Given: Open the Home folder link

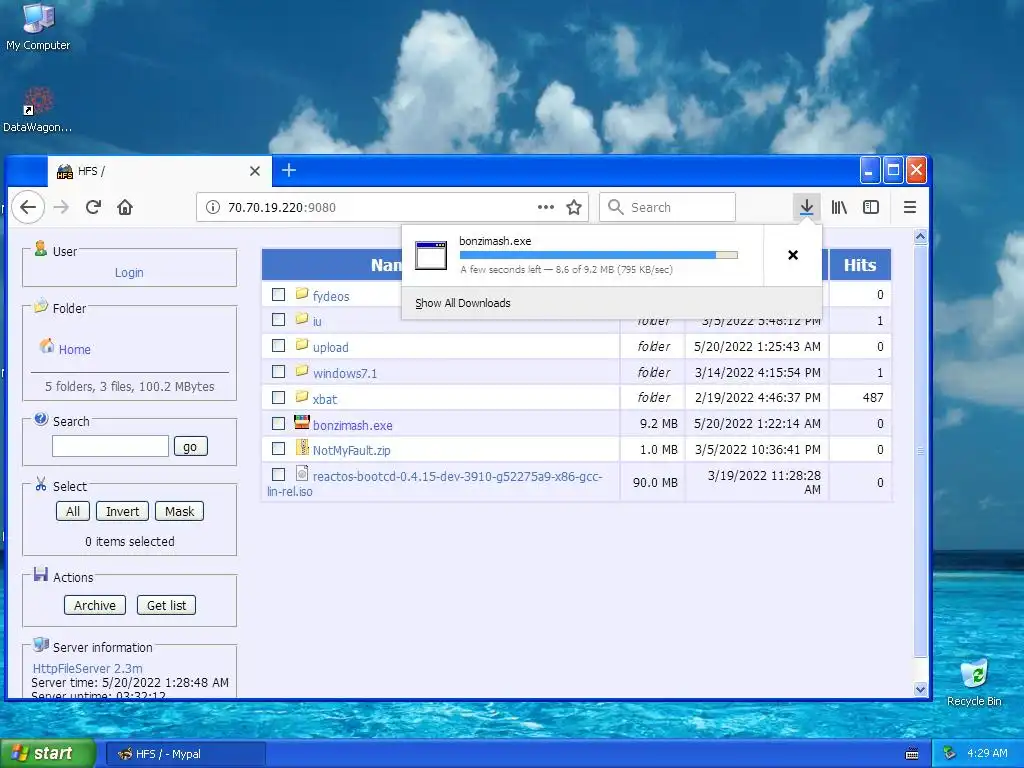Looking at the screenshot, I should click(74, 349).
